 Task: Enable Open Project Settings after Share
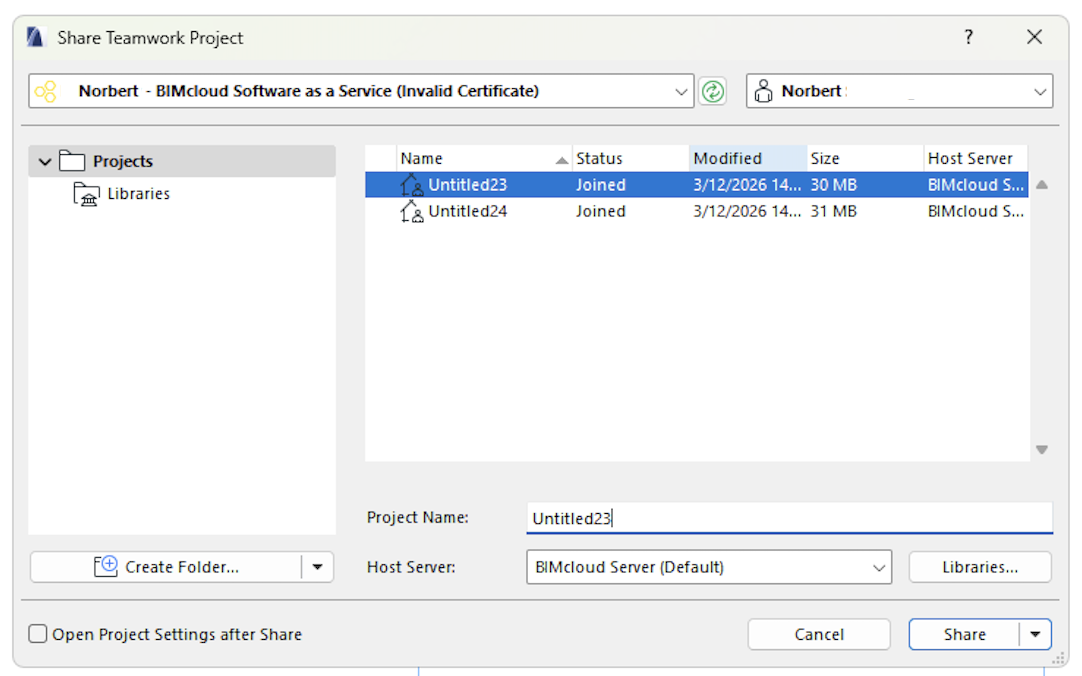(x=38, y=634)
